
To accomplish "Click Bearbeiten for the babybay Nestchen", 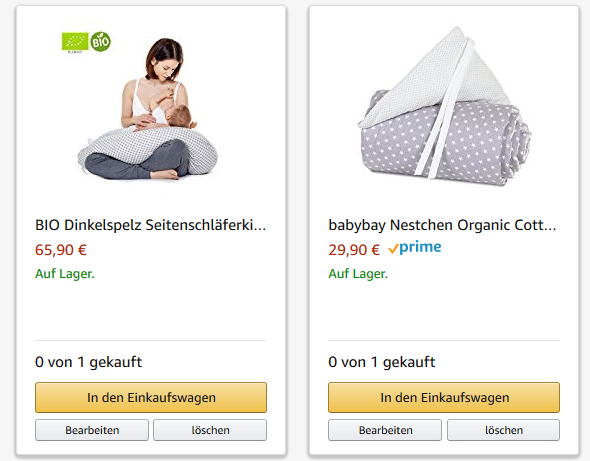I will tap(385, 430).
